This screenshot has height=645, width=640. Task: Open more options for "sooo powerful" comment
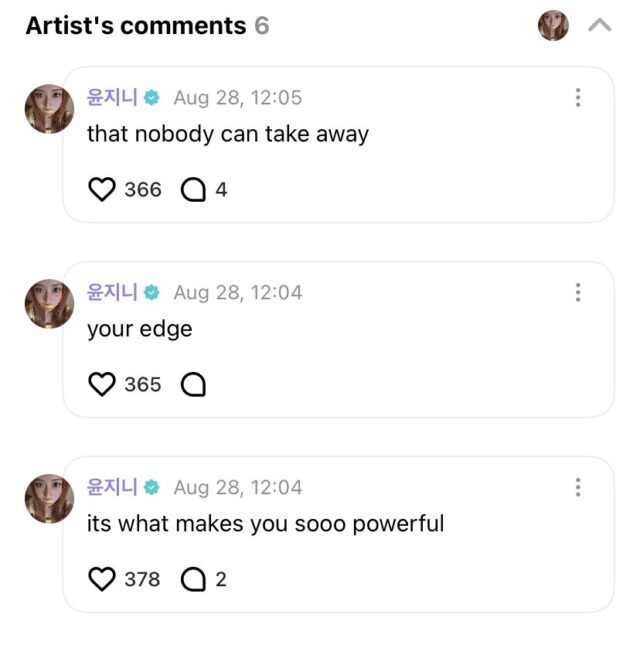(578, 487)
